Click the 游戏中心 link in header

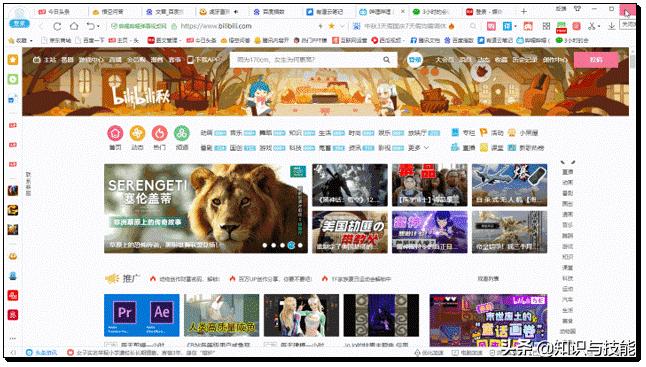coord(91,60)
